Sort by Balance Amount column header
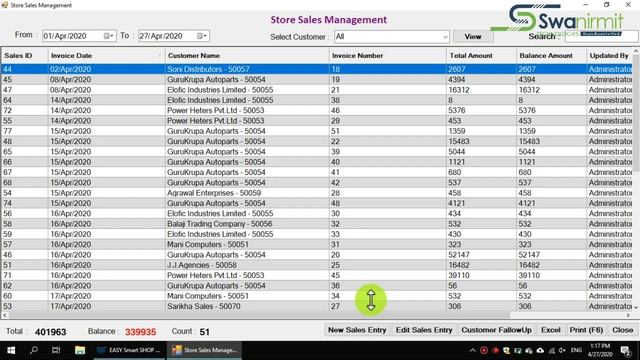Screen dimensions: 640x360 click(x=551, y=56)
